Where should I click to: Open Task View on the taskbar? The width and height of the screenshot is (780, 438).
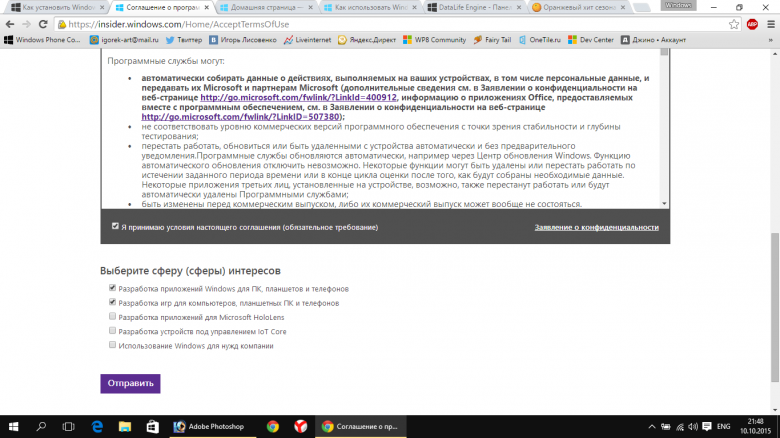pyautogui.click(x=68, y=427)
